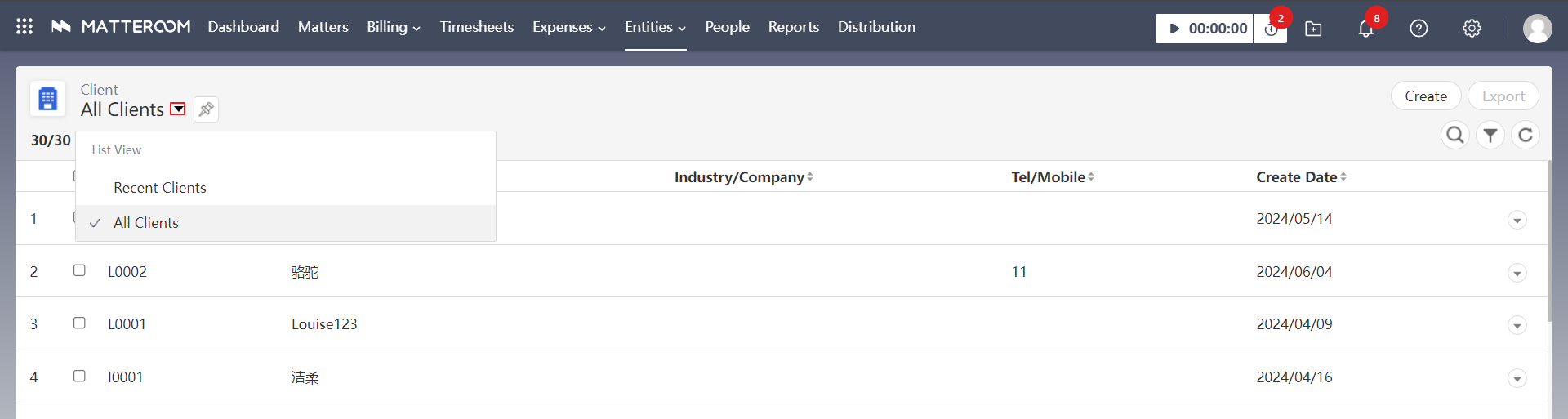Open the settings gear icon
Image resolution: width=1568 pixels, height=419 pixels.
coord(1472,29)
